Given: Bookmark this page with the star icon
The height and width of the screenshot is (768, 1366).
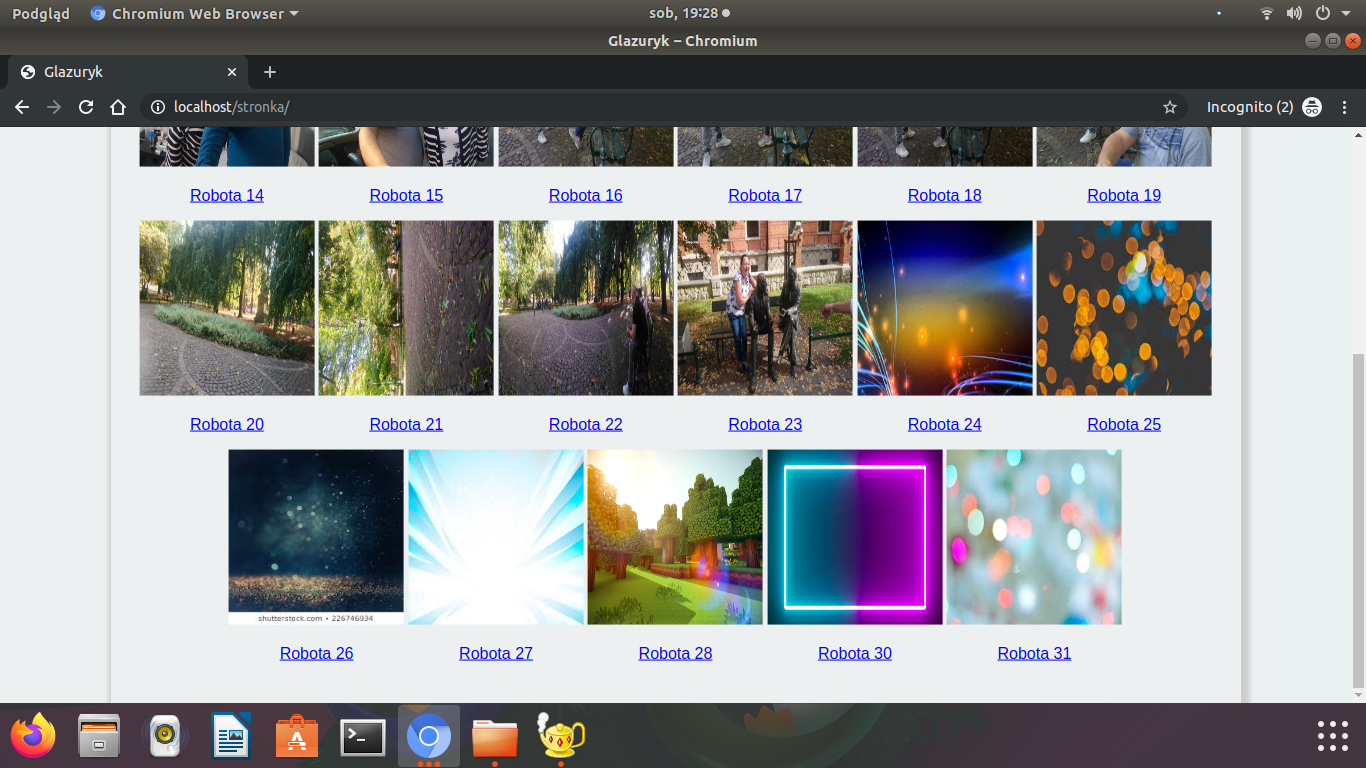Looking at the screenshot, I should [1169, 107].
